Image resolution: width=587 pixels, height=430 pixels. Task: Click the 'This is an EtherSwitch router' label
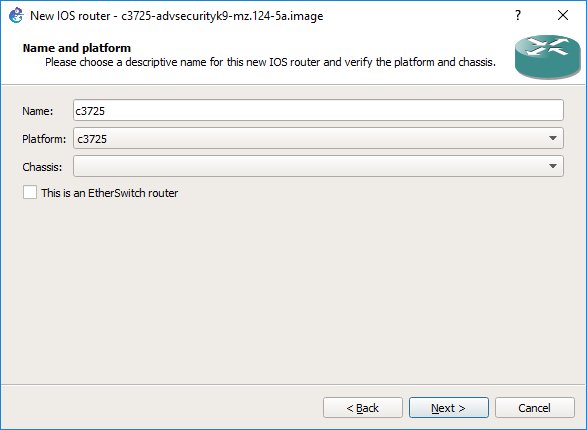(109, 193)
